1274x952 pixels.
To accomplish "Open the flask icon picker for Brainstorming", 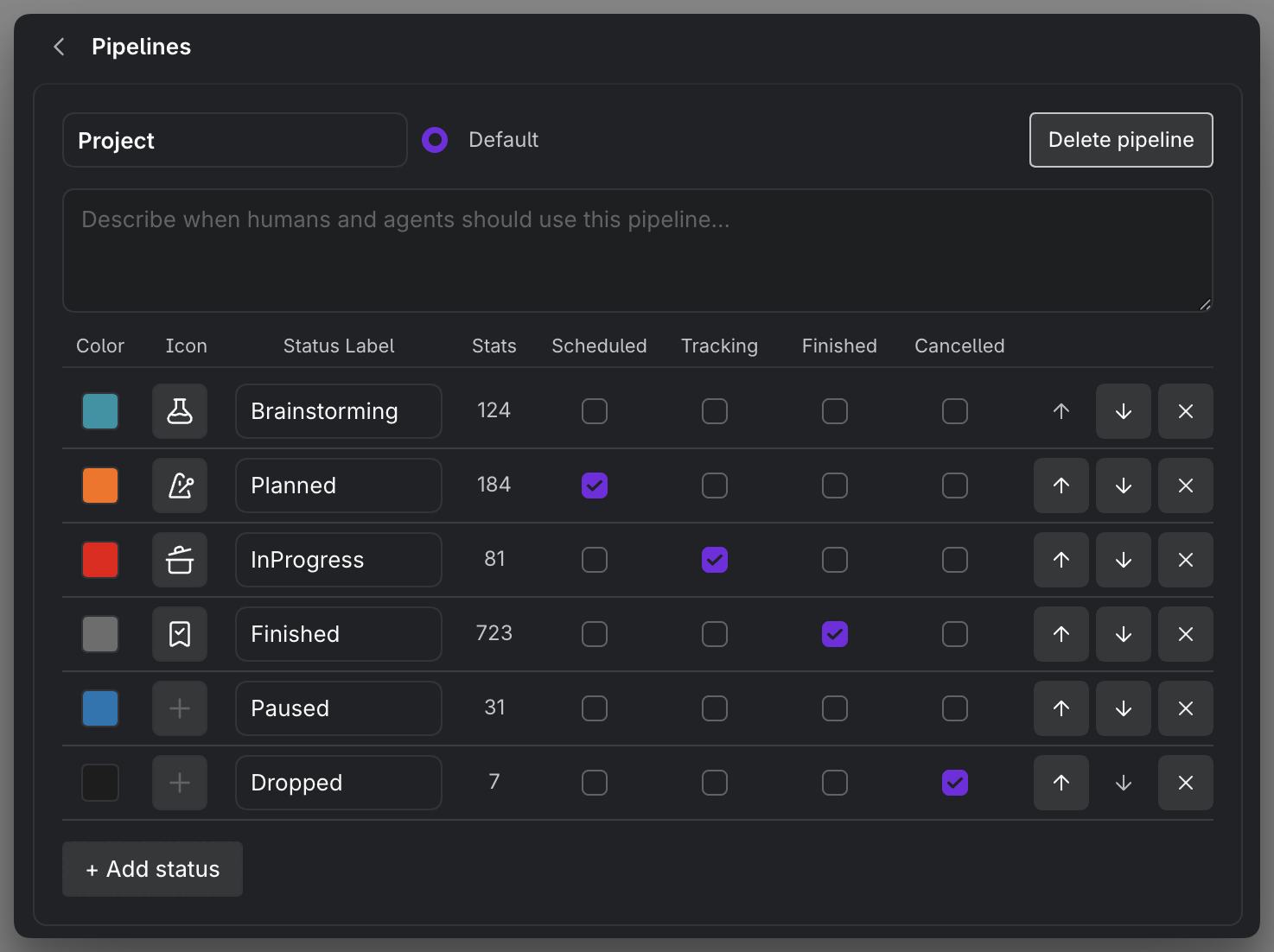I will (x=180, y=411).
